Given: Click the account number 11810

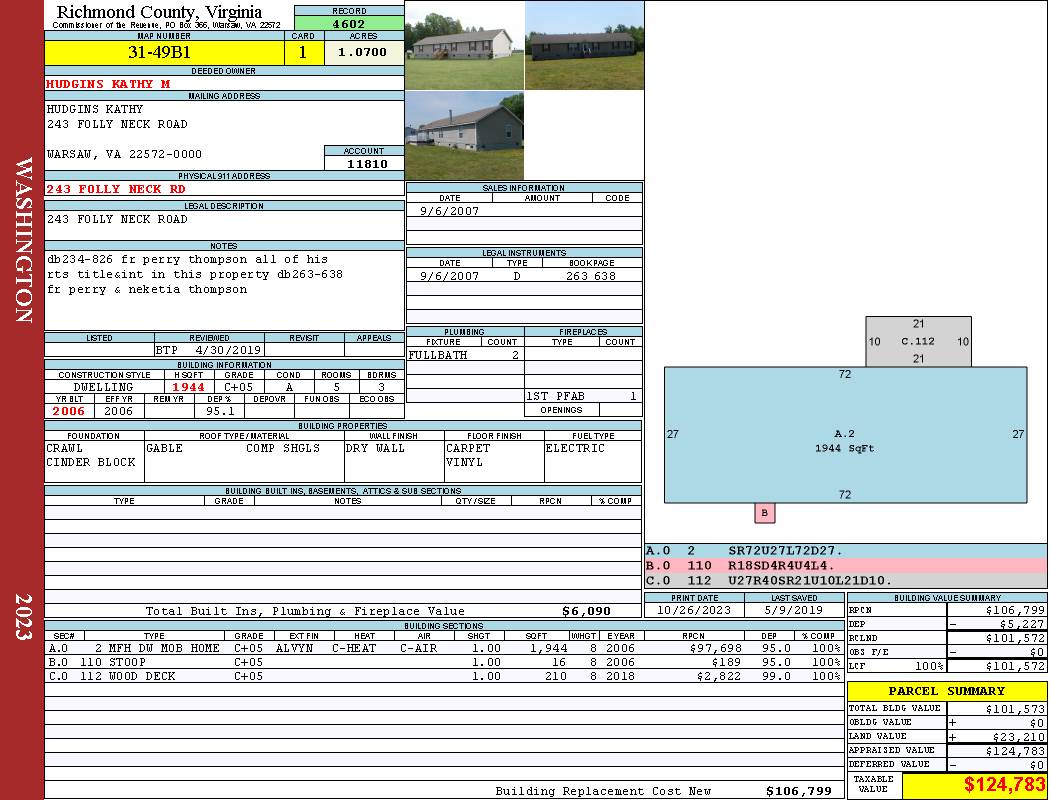Looking at the screenshot, I should (364, 163).
